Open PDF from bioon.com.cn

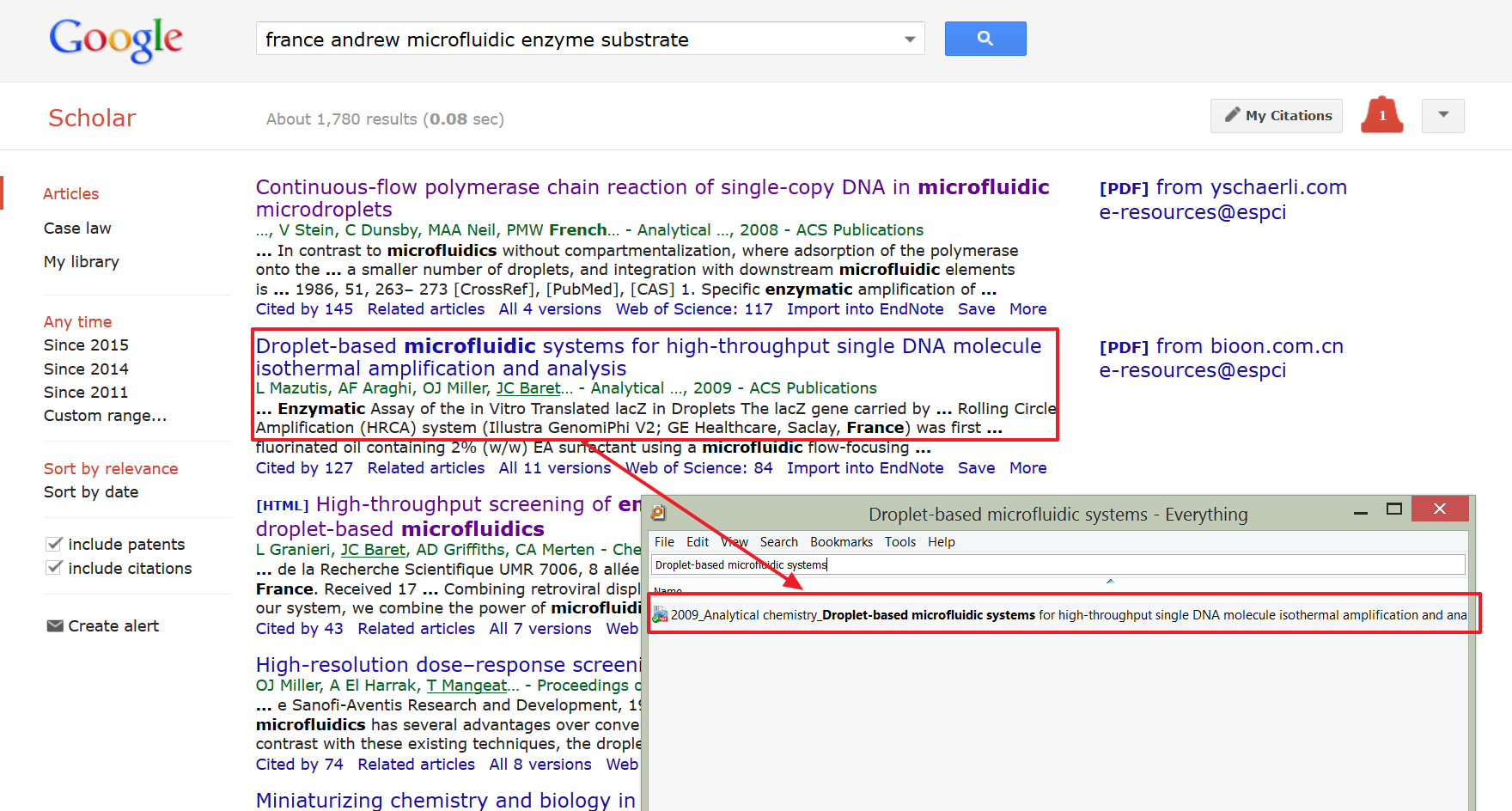1222,346
